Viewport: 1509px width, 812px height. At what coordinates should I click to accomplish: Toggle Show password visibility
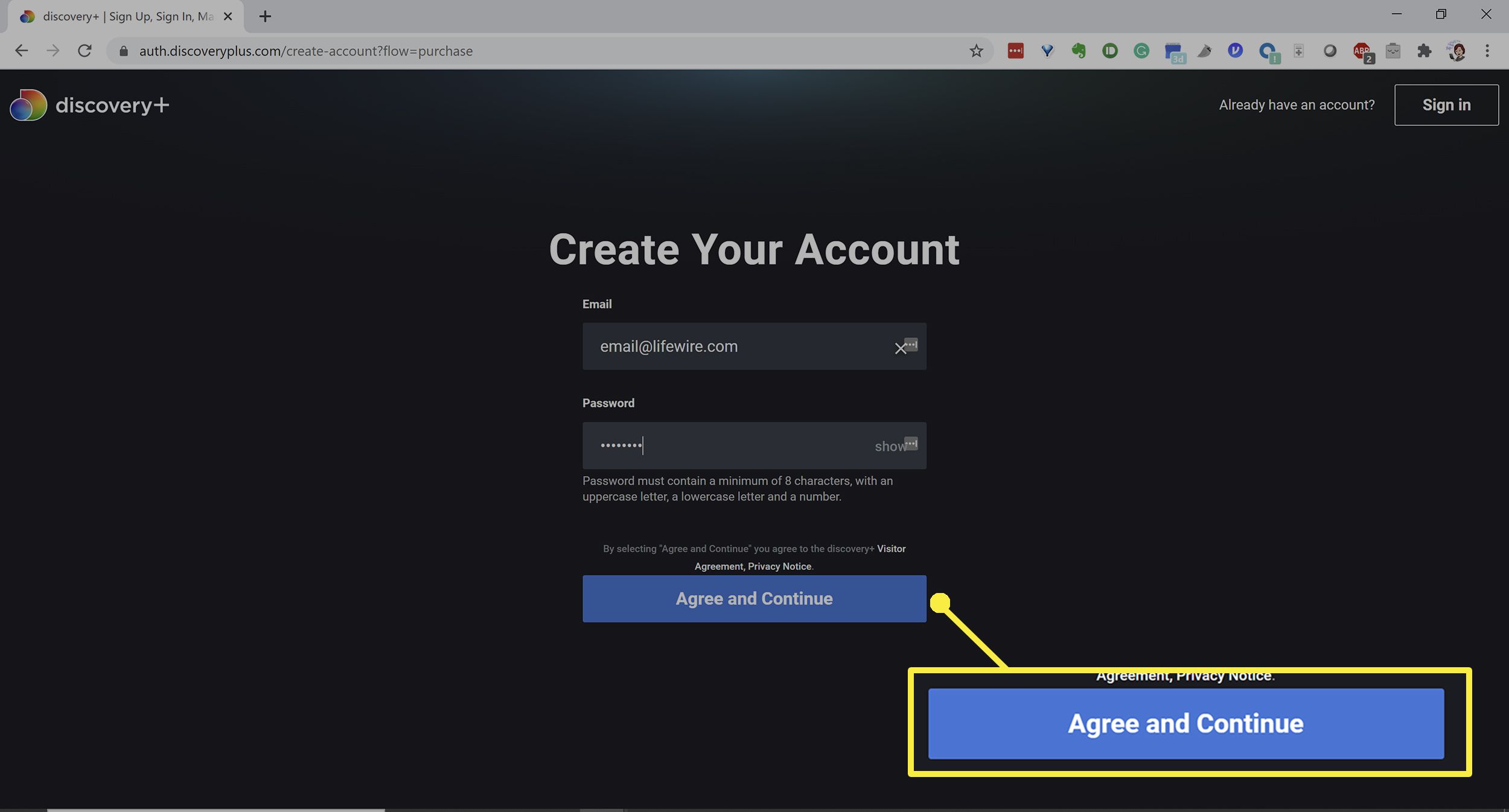tap(890, 446)
